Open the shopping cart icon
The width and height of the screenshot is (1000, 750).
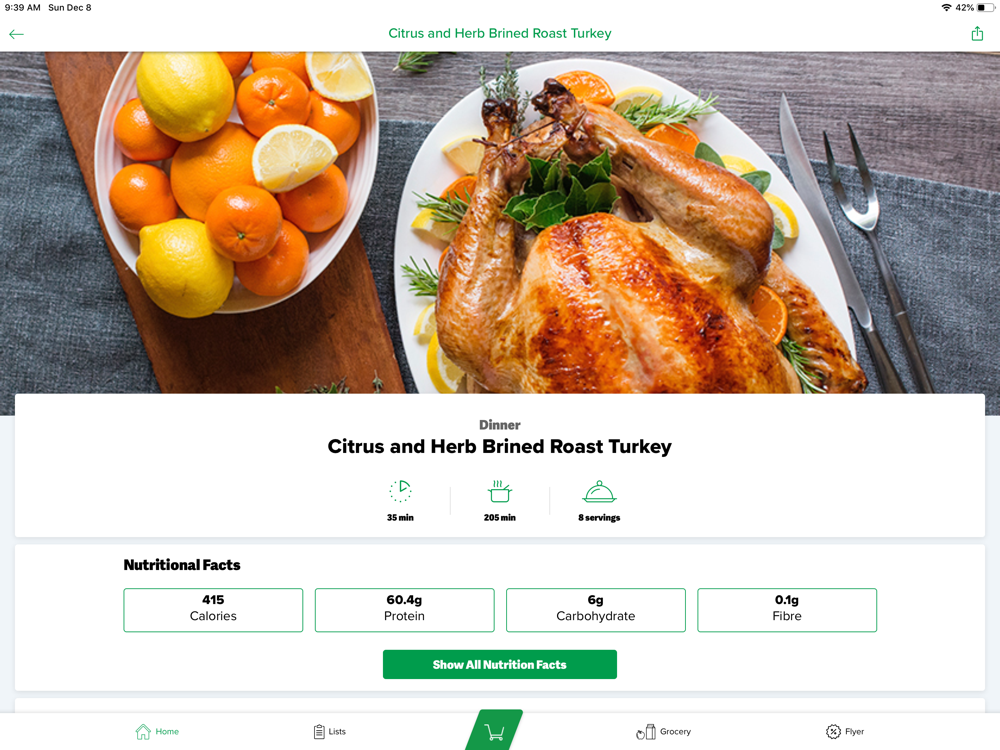(494, 732)
